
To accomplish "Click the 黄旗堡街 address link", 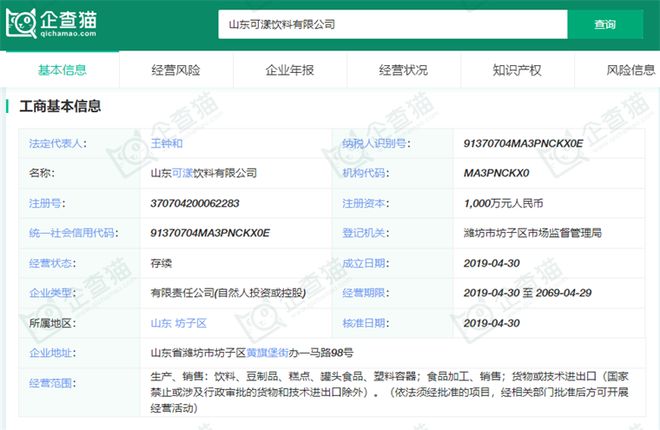I will pyautogui.click(x=267, y=353).
